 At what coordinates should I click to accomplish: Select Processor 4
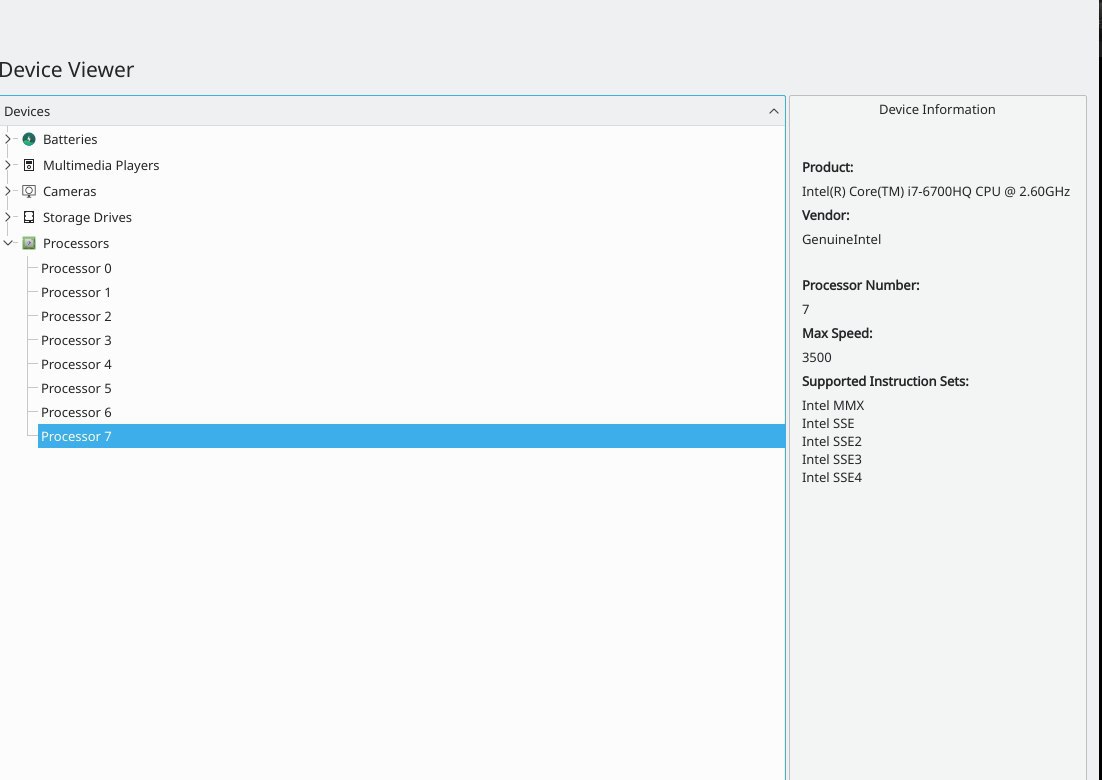coord(76,364)
